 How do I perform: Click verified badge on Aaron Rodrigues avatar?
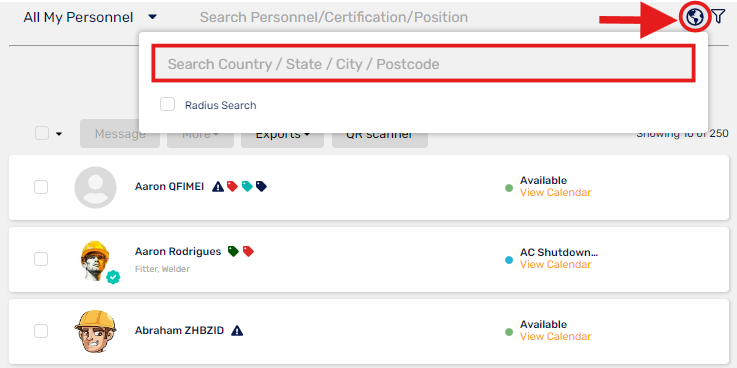(113, 277)
